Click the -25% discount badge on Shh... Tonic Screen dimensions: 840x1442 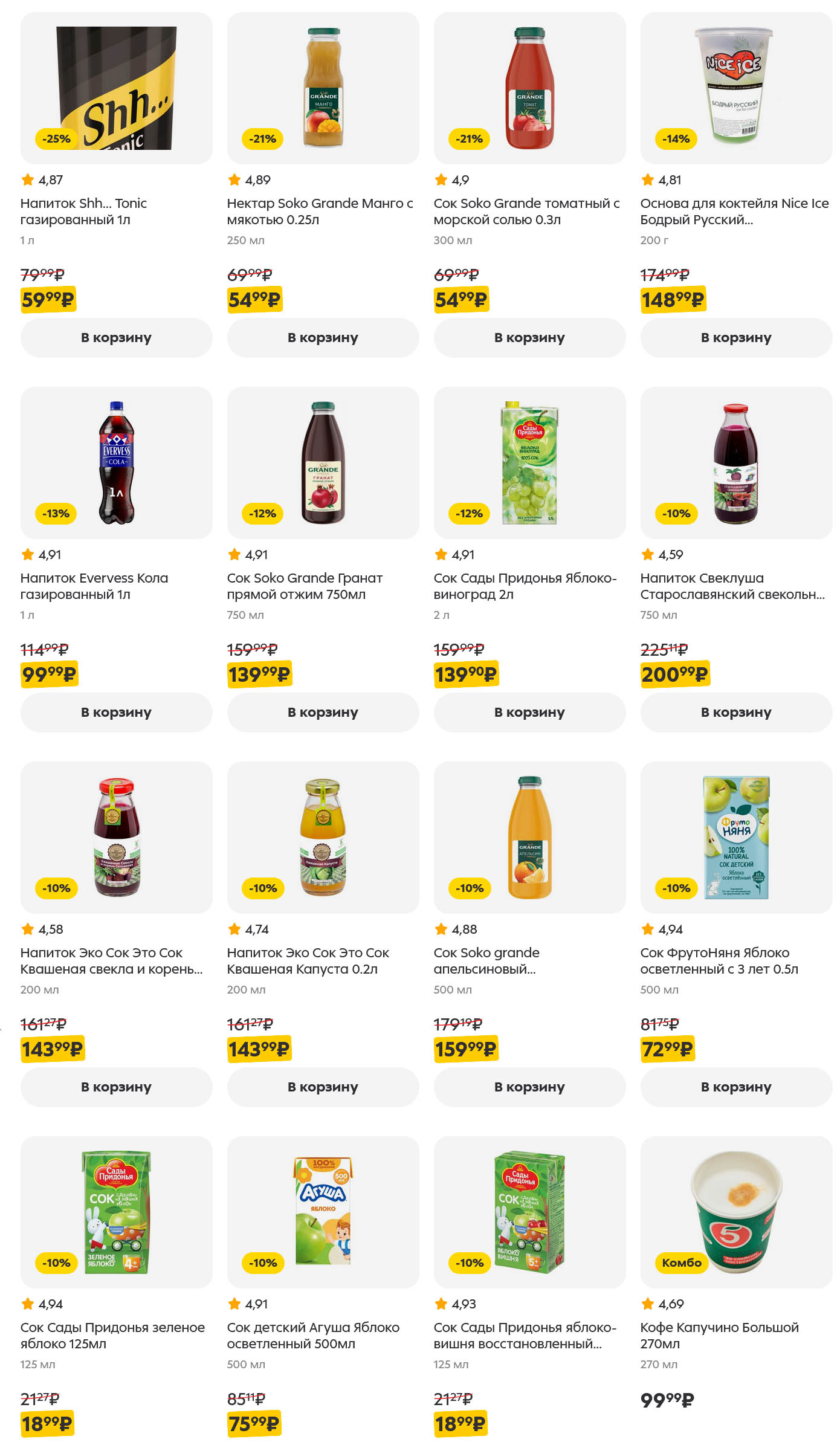[x=56, y=139]
